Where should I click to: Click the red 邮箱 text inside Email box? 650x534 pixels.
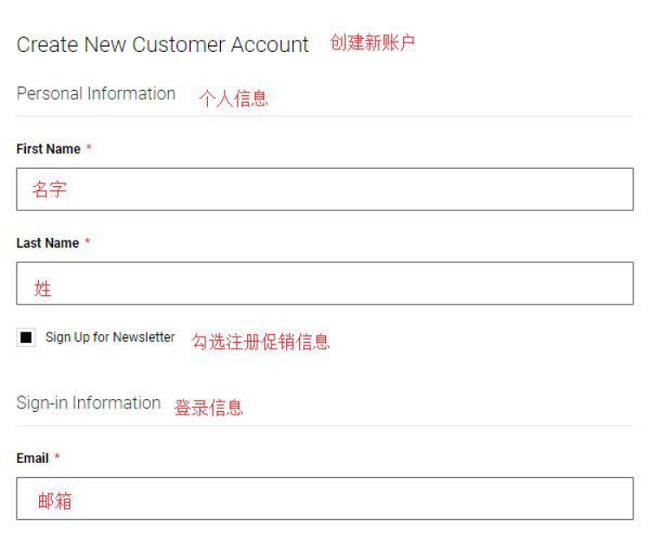(55, 500)
